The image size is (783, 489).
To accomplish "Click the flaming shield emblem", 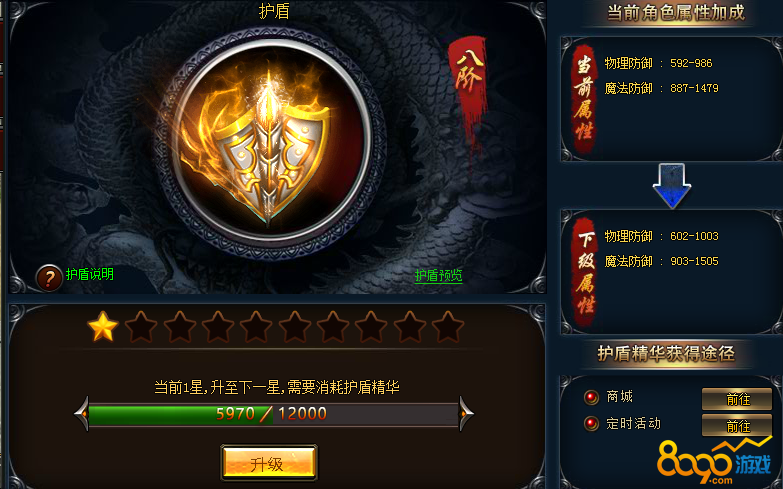I will click(x=270, y=145).
